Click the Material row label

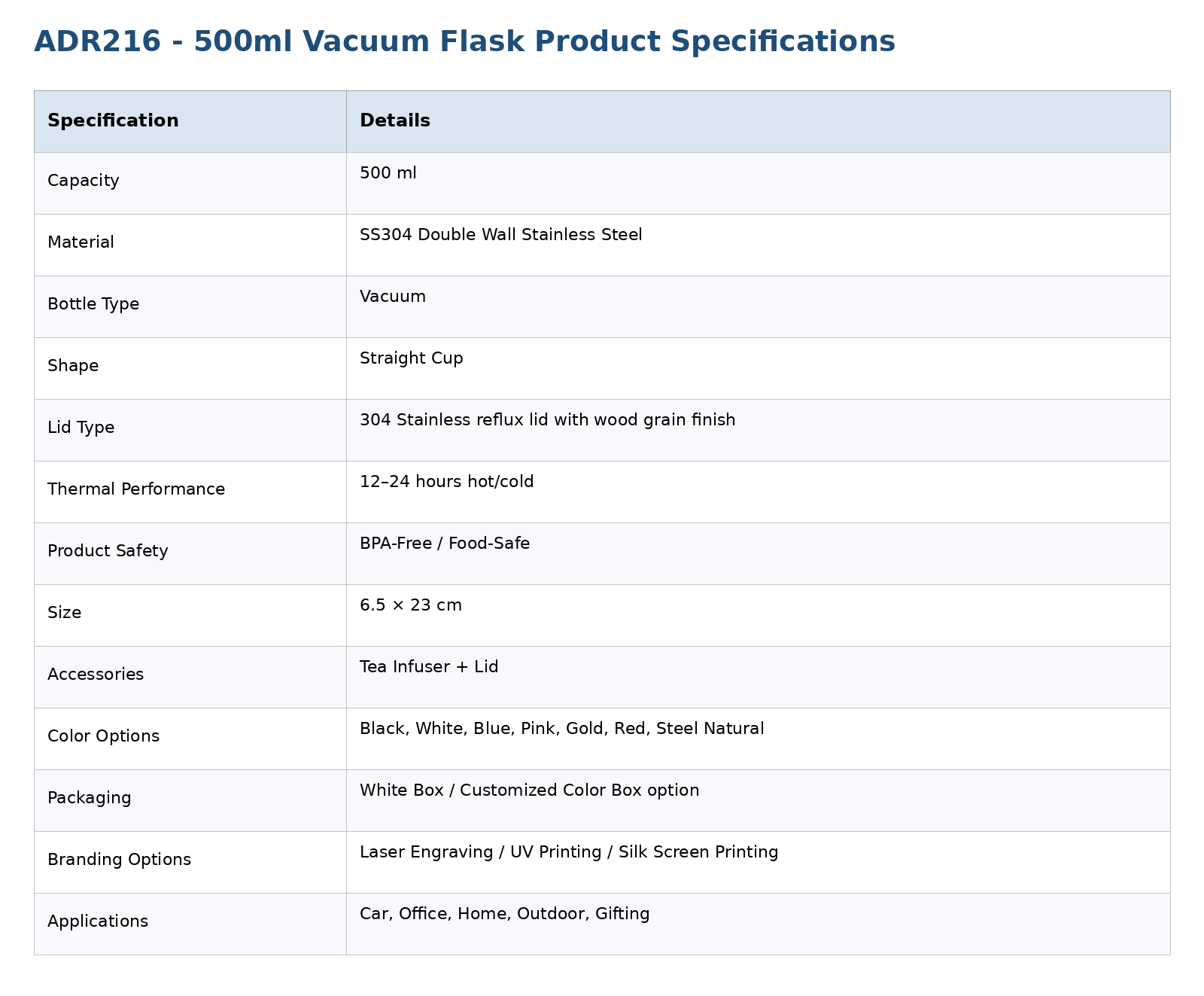(x=81, y=242)
